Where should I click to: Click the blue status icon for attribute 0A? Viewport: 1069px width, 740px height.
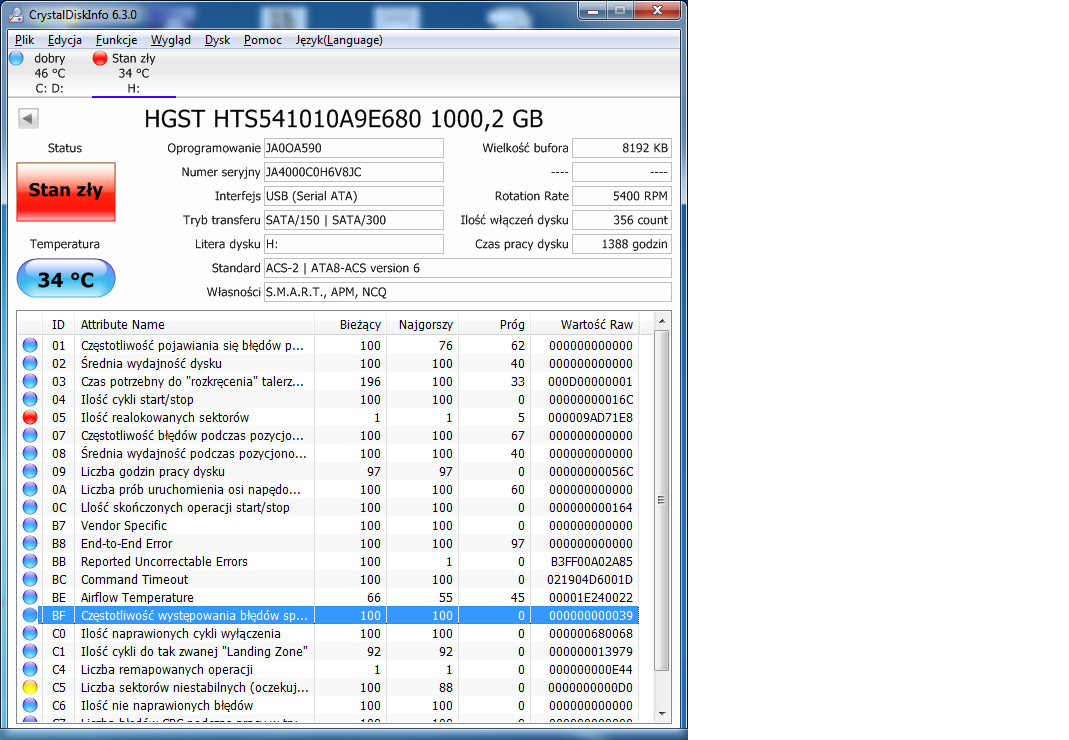tap(30, 489)
